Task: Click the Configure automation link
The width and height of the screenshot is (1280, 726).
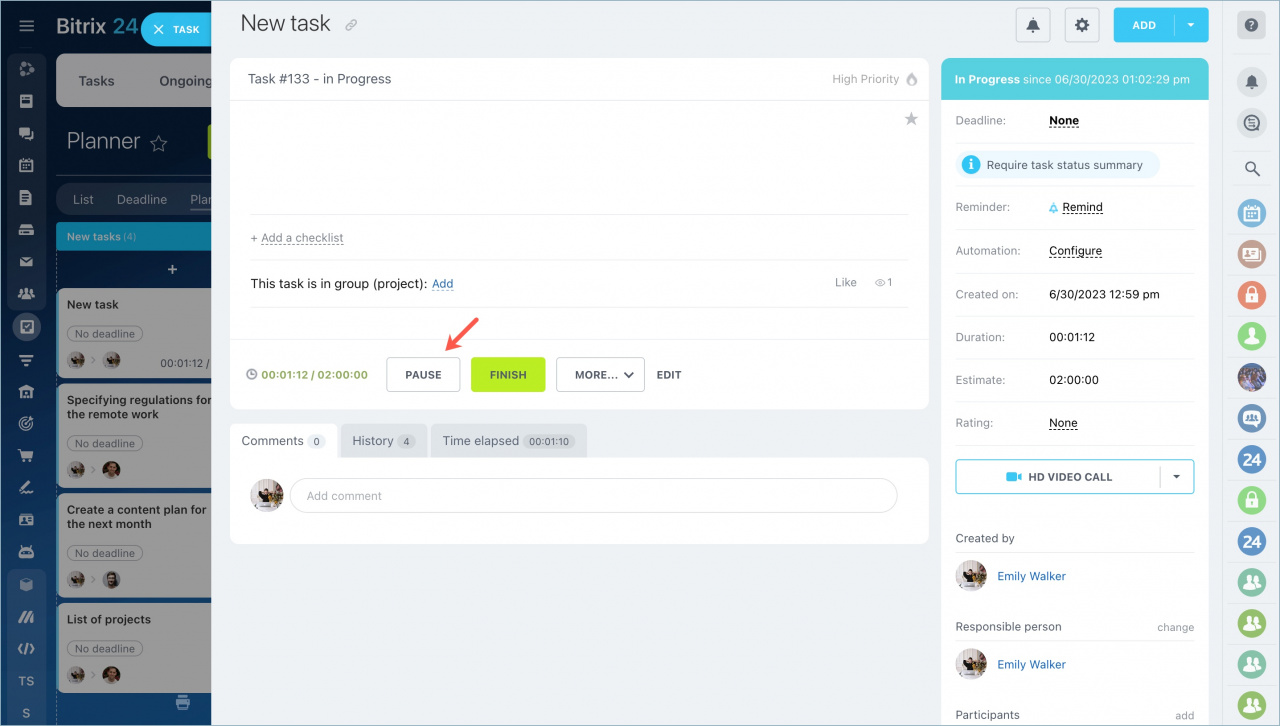Action: [x=1075, y=251]
